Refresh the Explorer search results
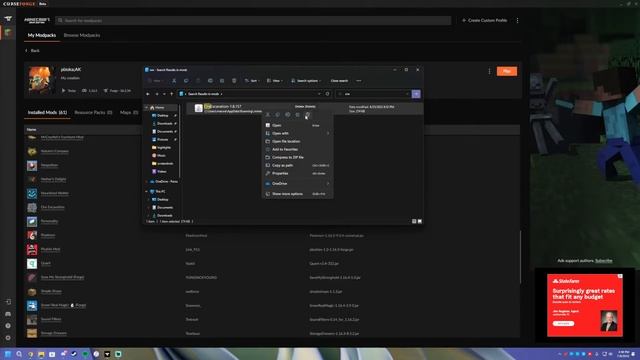The image size is (640, 360). (327, 94)
